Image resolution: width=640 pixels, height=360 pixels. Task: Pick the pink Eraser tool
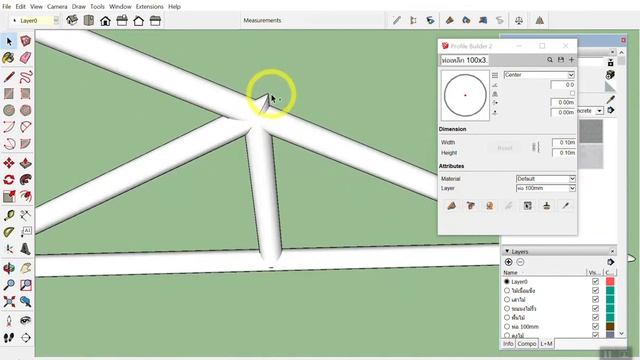coord(26,58)
